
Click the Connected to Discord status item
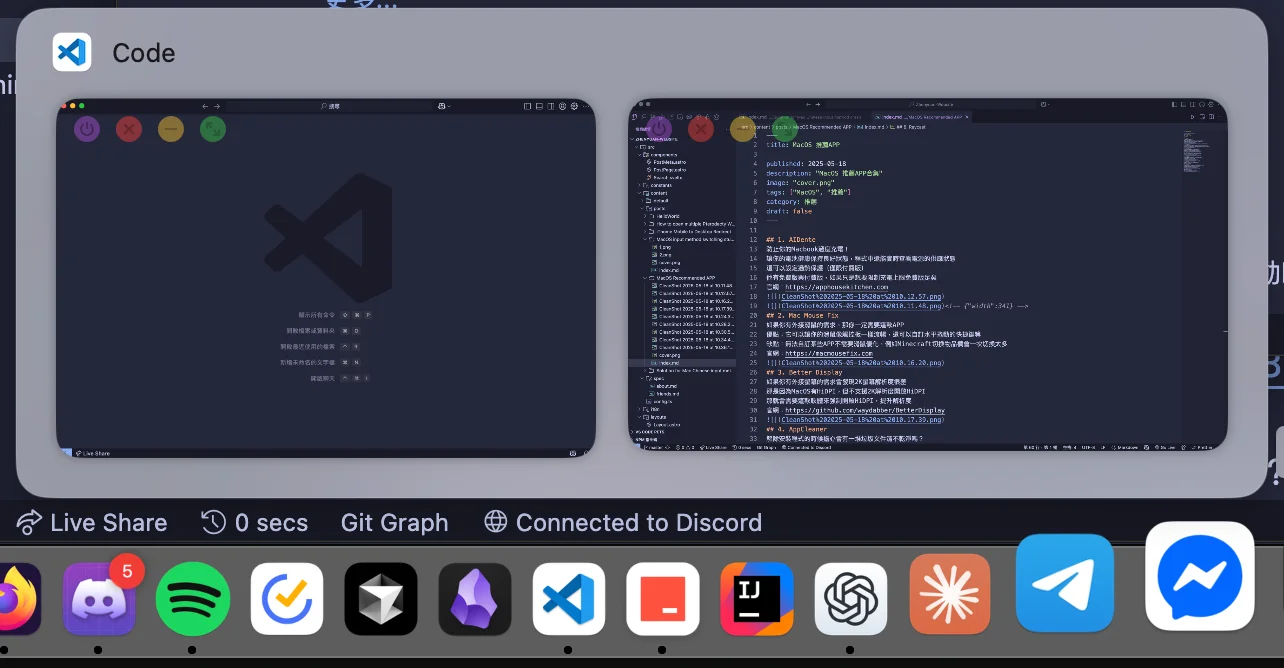(x=623, y=523)
